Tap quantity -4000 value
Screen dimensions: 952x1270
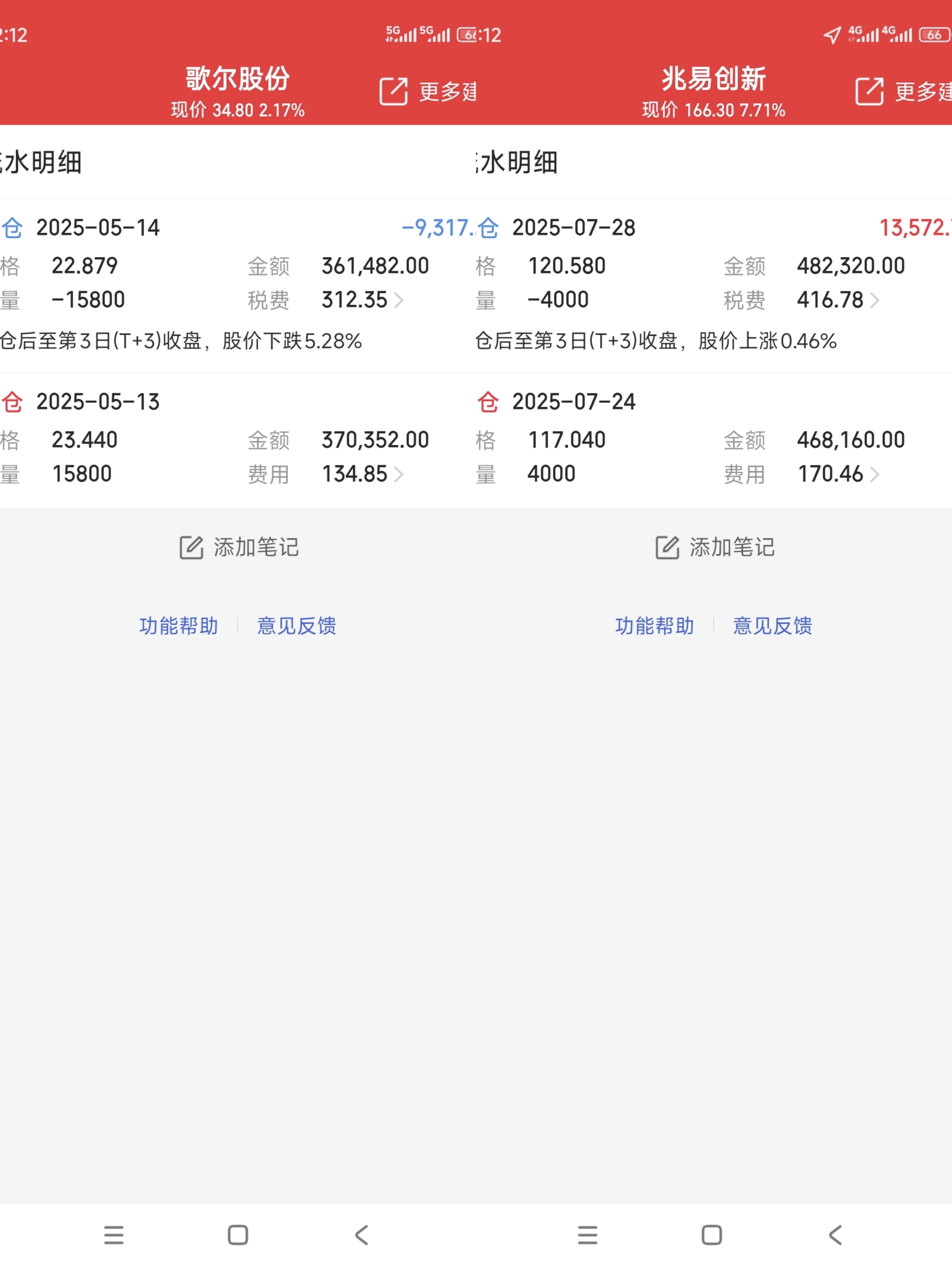pyautogui.click(x=558, y=300)
